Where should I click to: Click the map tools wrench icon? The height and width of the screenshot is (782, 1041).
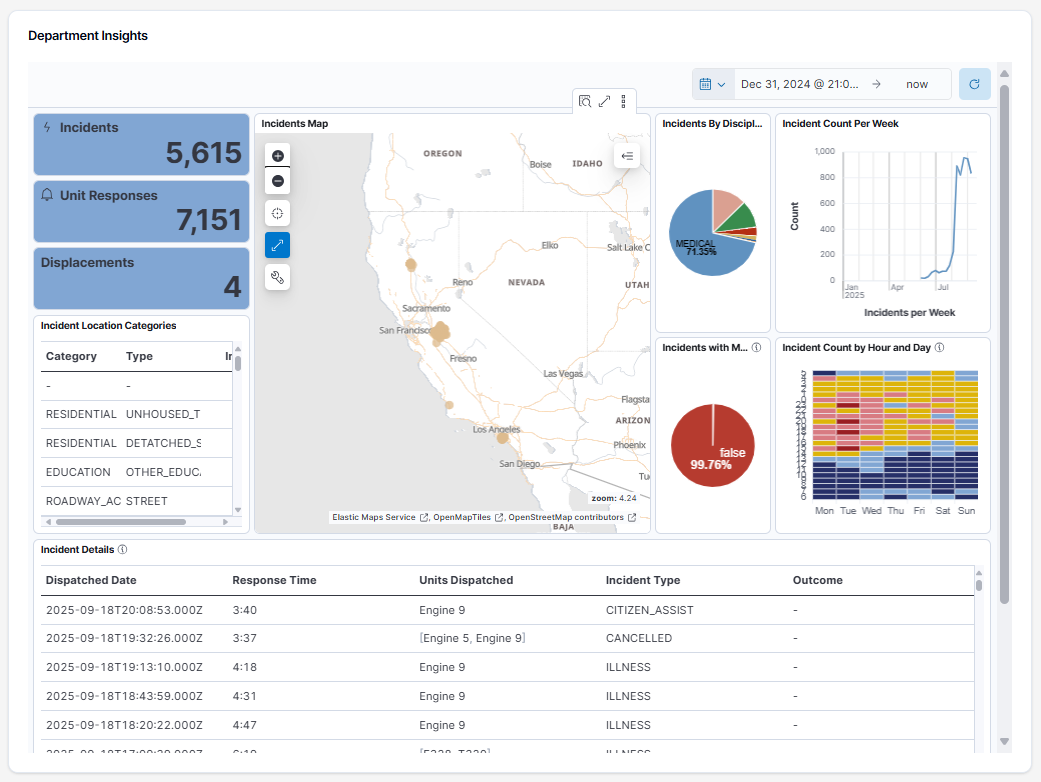point(278,277)
